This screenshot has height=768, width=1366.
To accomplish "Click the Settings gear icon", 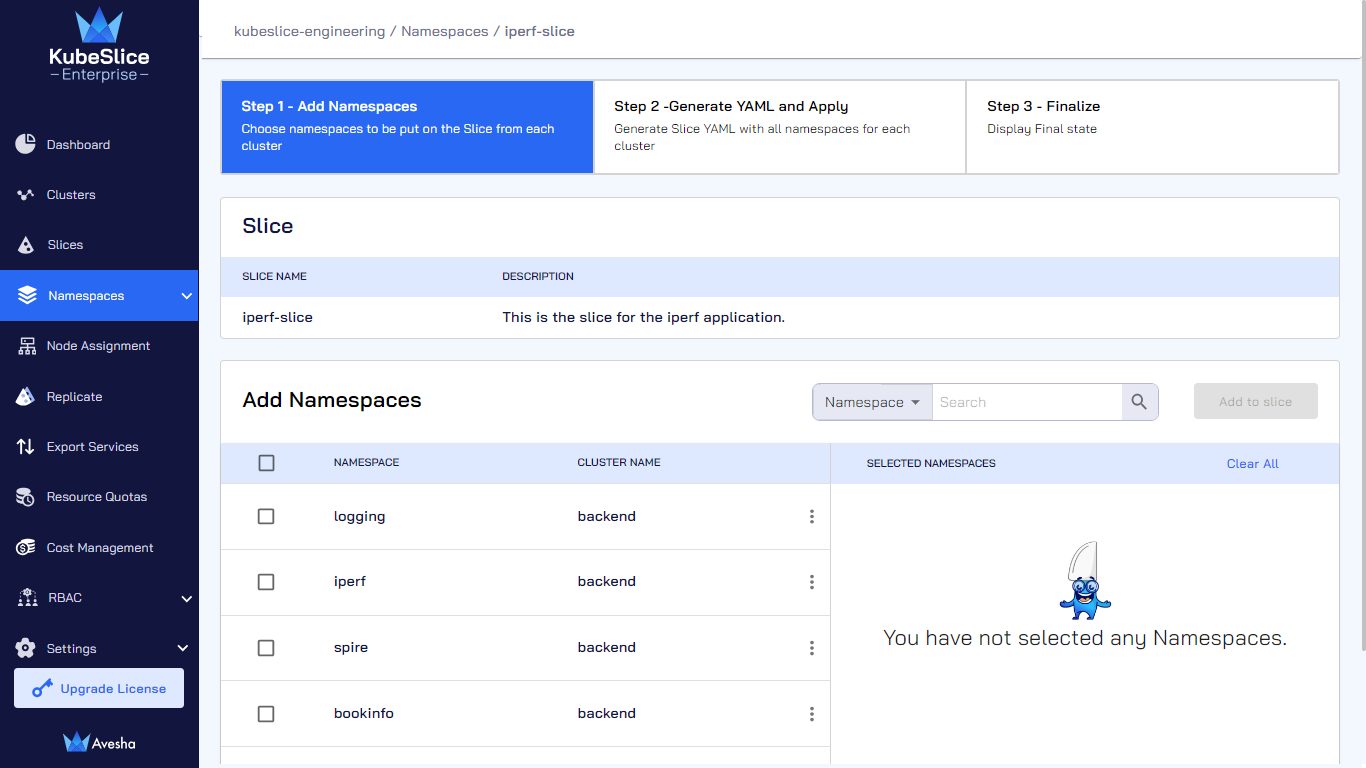I will (x=26, y=648).
